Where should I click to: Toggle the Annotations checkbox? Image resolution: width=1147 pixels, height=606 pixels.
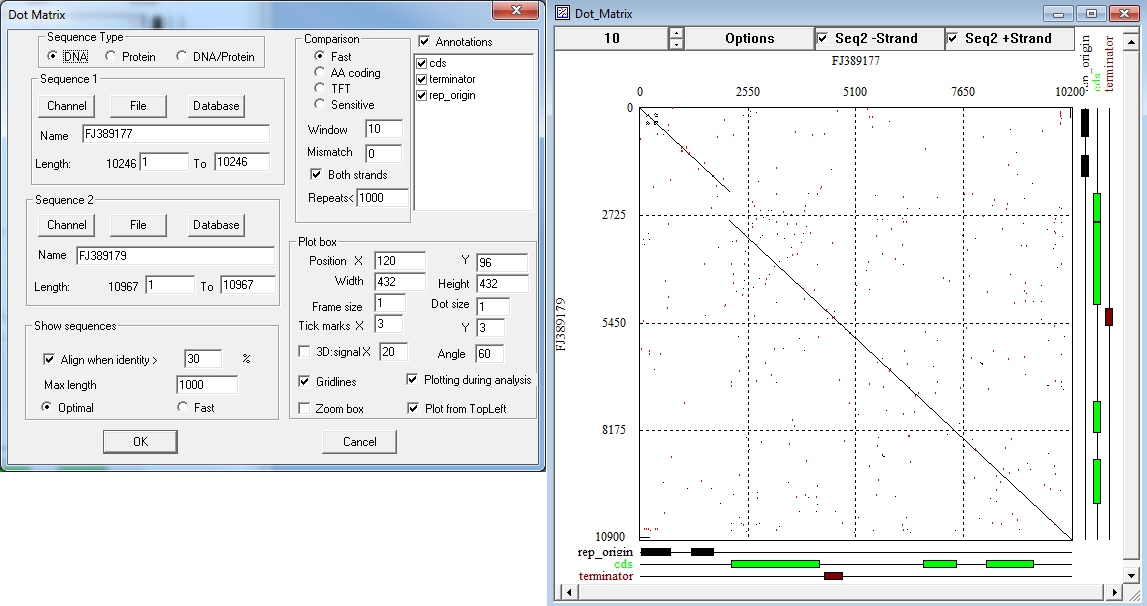tap(424, 42)
